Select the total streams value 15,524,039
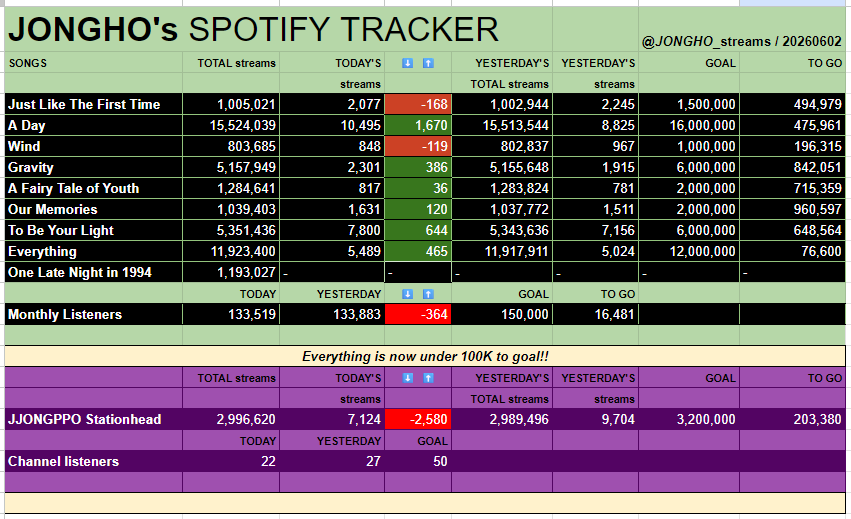 coord(231,125)
